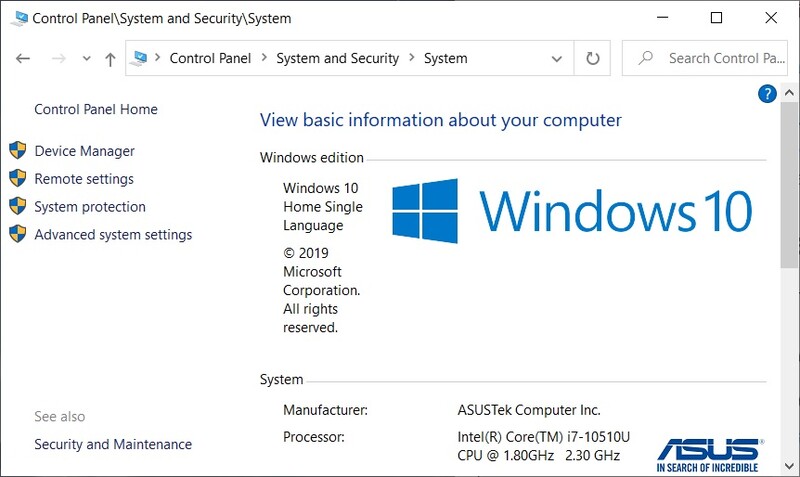
Task: Refresh the System page
Action: tap(592, 58)
